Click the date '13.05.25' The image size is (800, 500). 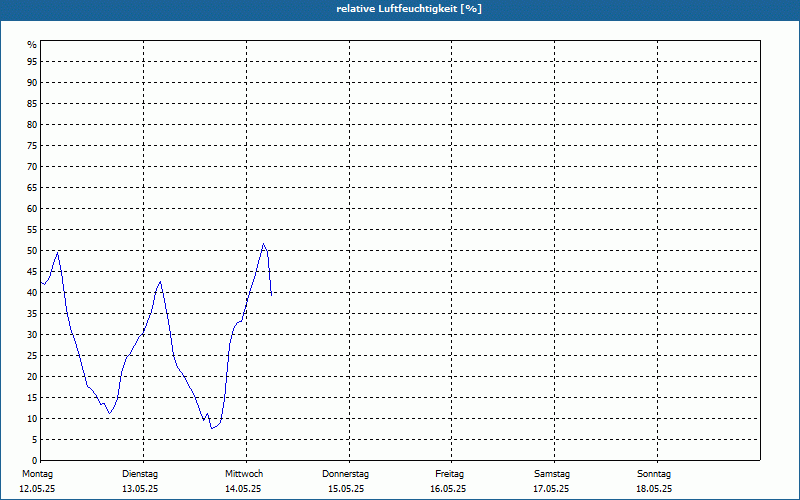click(x=140, y=489)
